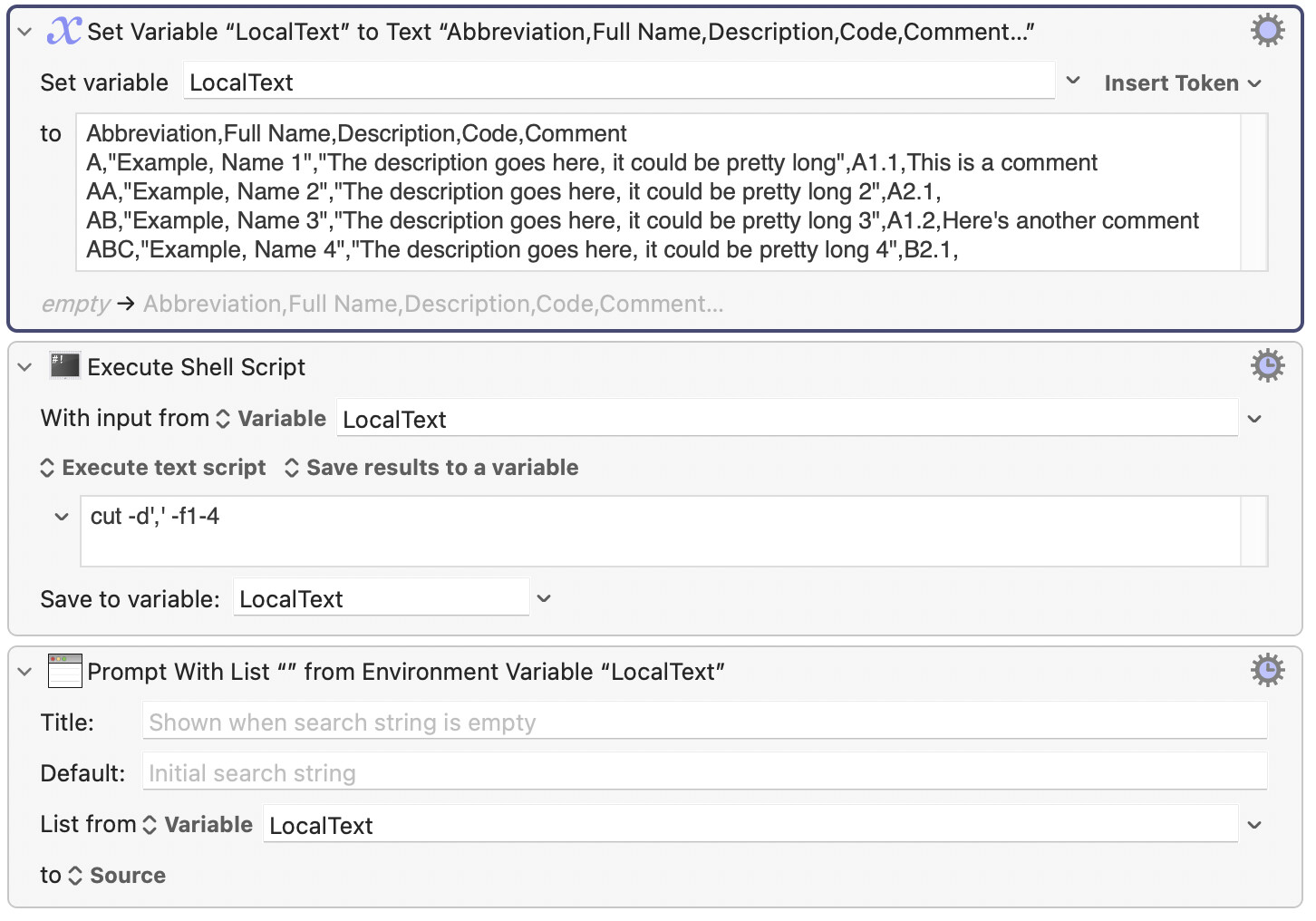Click the 'Execute Shell Script' title
Viewport: 1316px width, 921px height.
pyautogui.click(x=197, y=367)
